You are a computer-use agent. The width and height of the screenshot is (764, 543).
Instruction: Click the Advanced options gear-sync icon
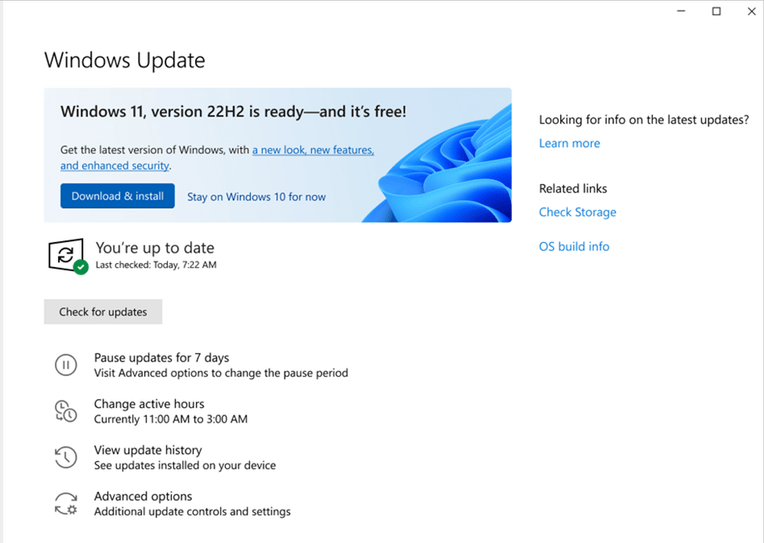tap(65, 503)
